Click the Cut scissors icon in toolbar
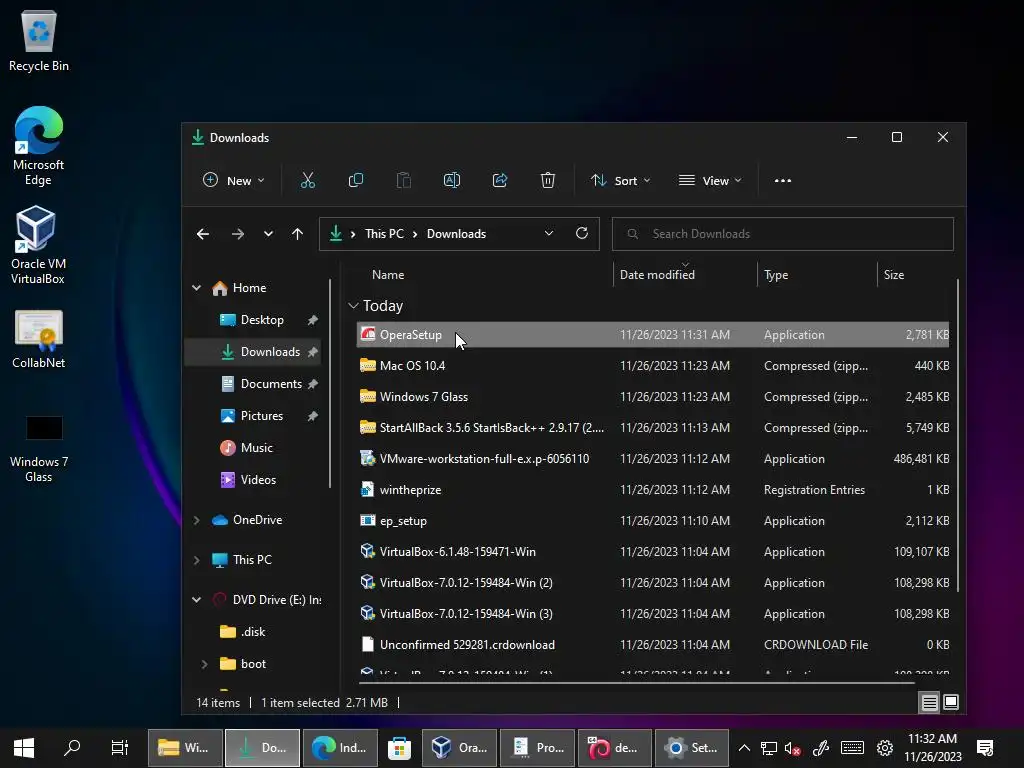This screenshot has height=768, width=1024. coord(308,180)
